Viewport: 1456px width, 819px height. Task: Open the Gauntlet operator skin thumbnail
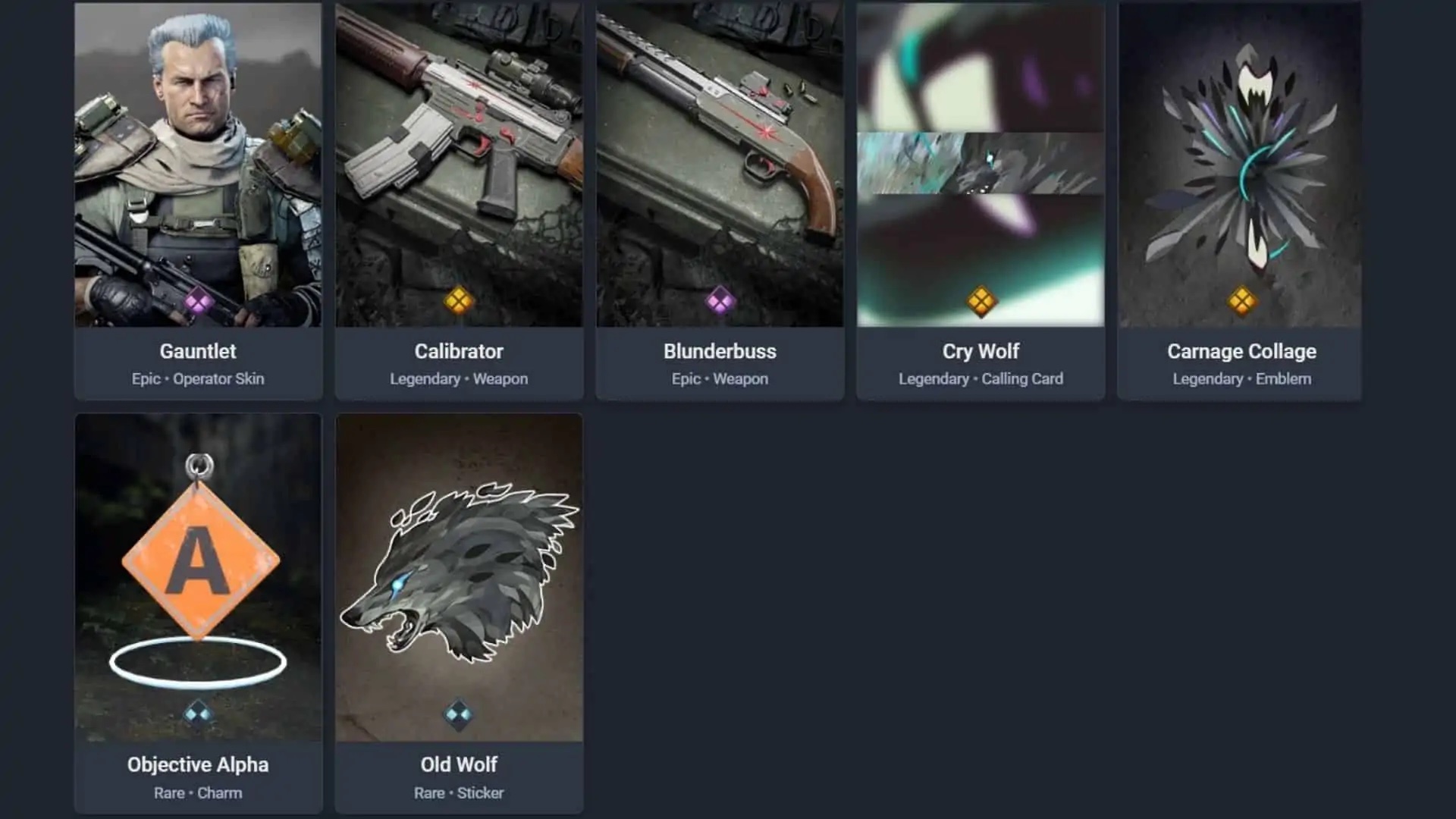198,165
